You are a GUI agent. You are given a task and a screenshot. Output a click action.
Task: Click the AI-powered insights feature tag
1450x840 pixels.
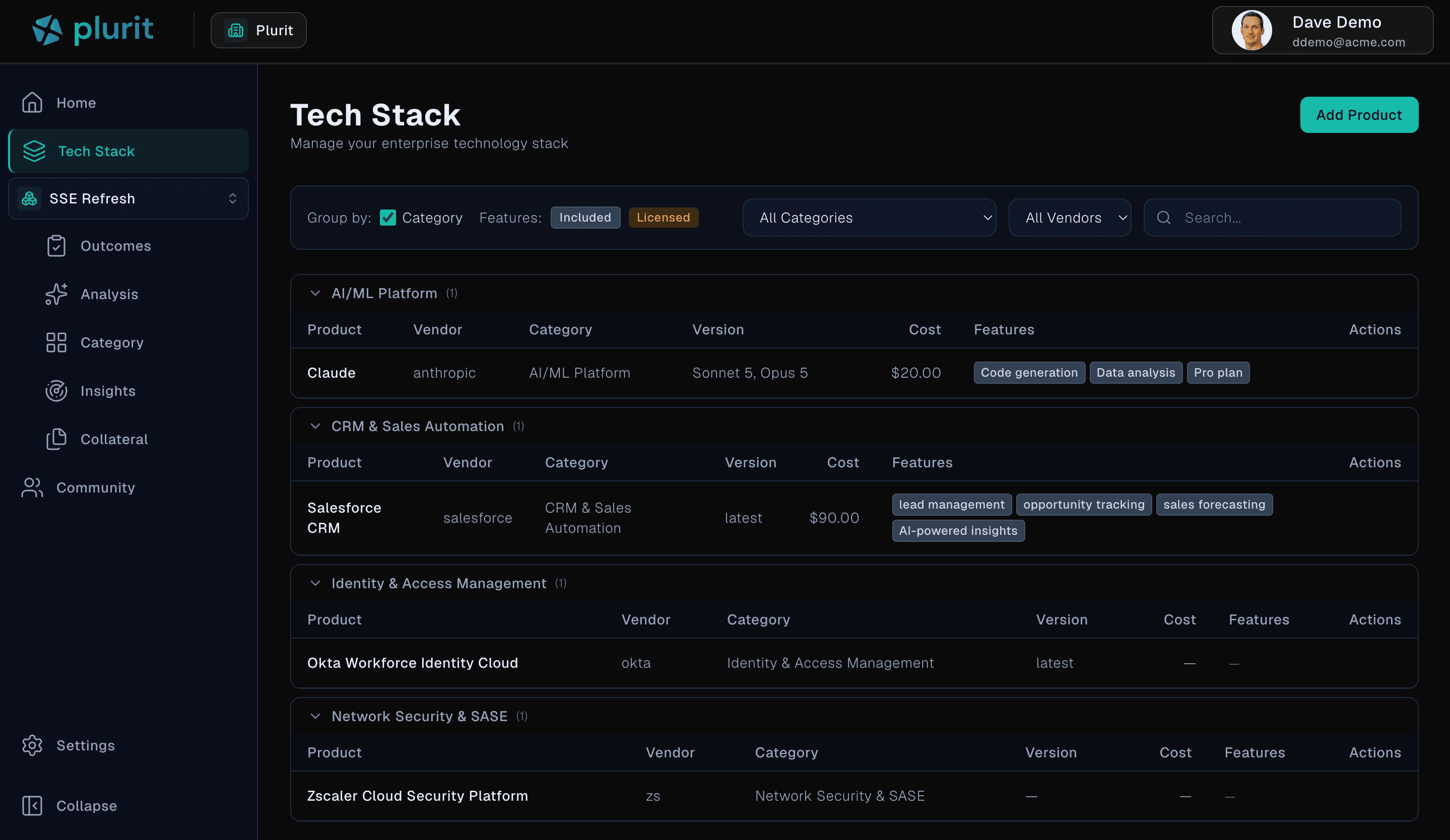[x=959, y=531]
